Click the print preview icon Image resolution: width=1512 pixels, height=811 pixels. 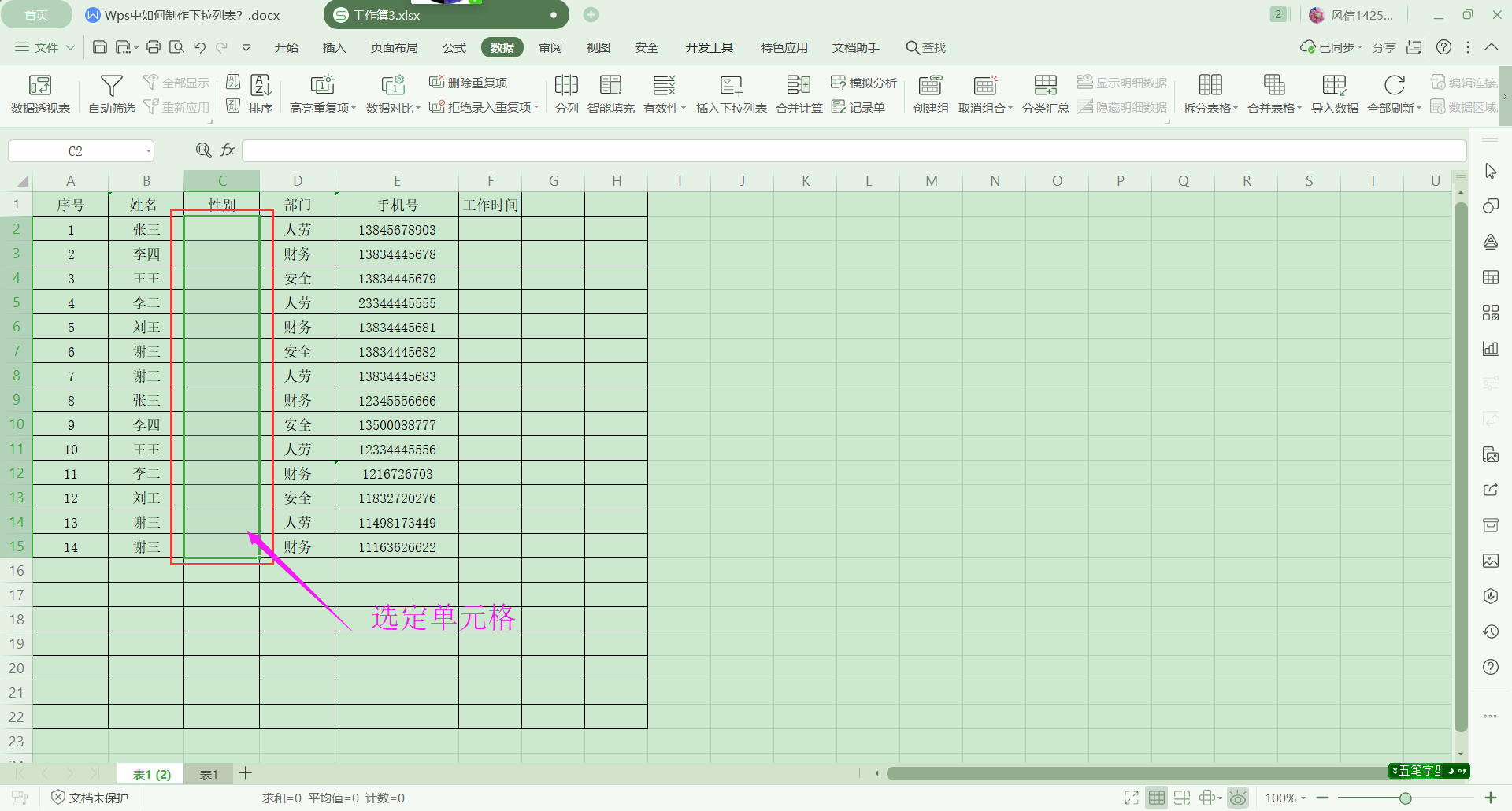pyautogui.click(x=176, y=47)
